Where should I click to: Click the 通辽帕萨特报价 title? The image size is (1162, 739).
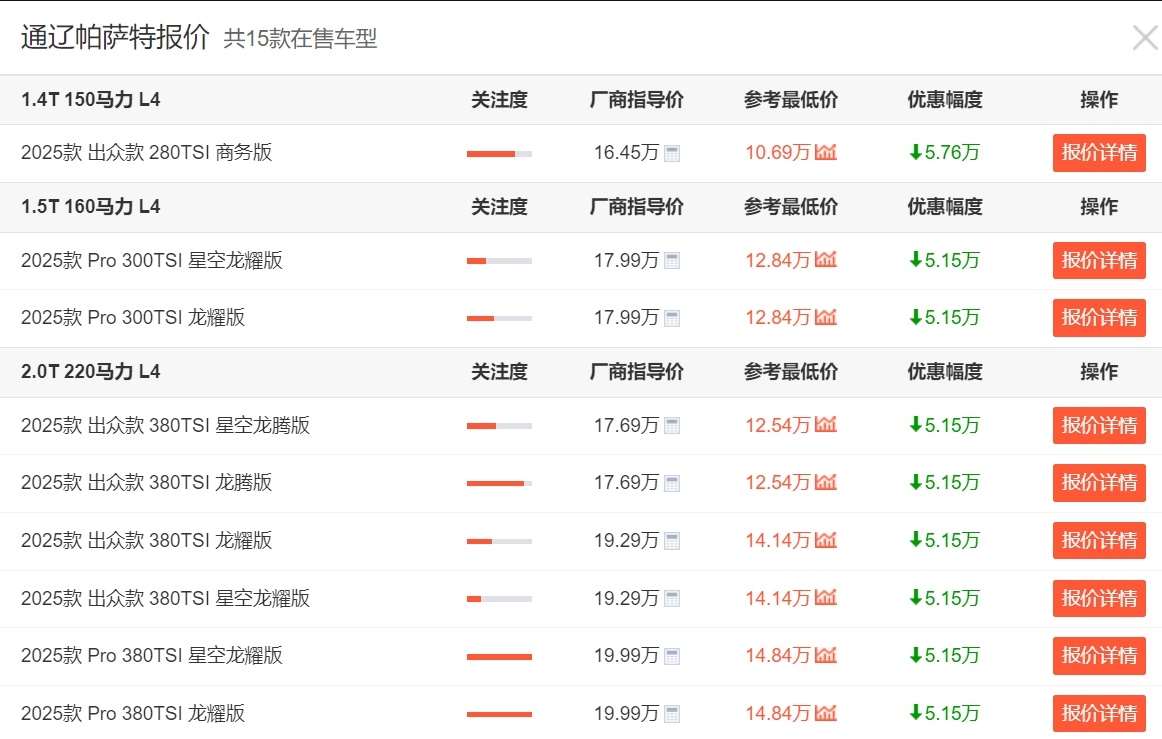point(115,37)
